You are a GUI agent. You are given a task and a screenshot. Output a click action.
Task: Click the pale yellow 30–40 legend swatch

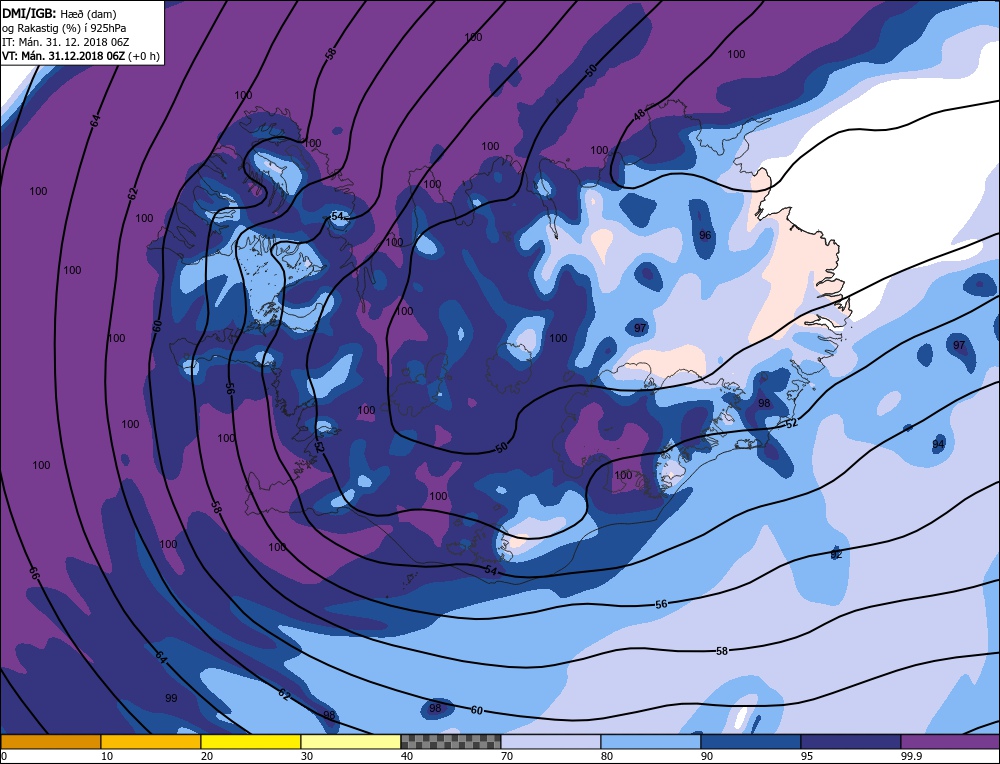click(x=351, y=741)
